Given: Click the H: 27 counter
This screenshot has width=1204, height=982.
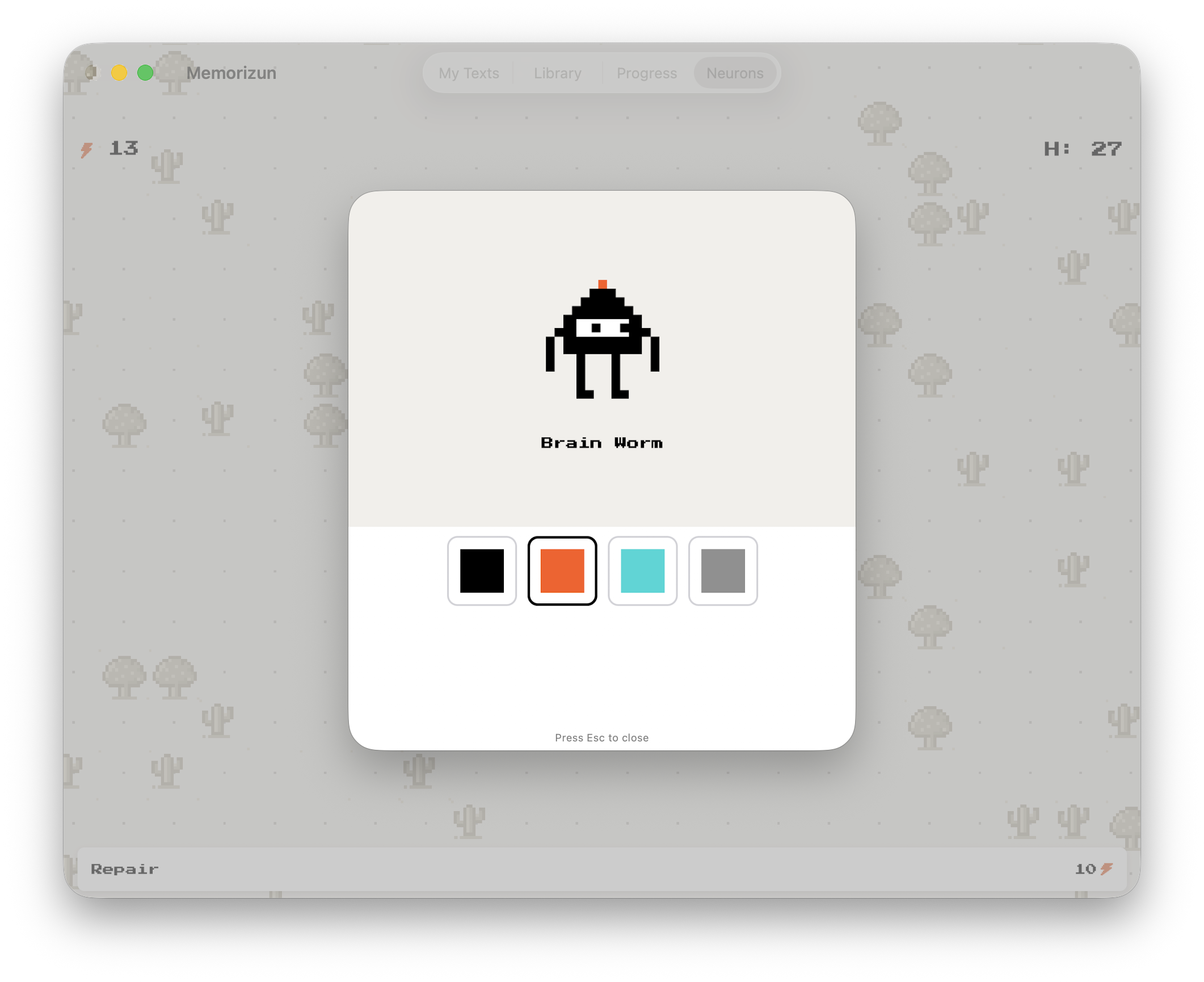Looking at the screenshot, I should pyautogui.click(x=1083, y=149).
